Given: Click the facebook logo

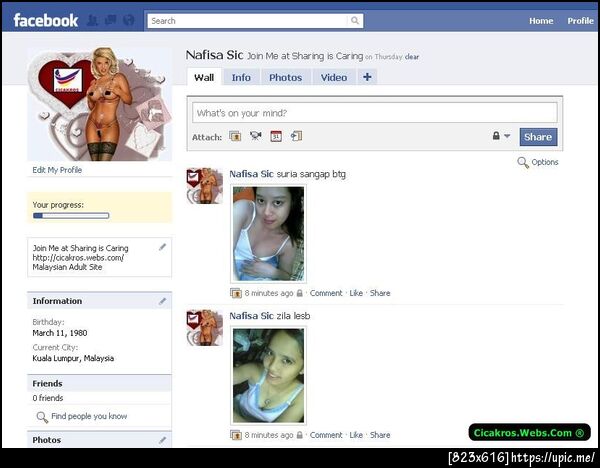Looking at the screenshot, I should click(46, 20).
